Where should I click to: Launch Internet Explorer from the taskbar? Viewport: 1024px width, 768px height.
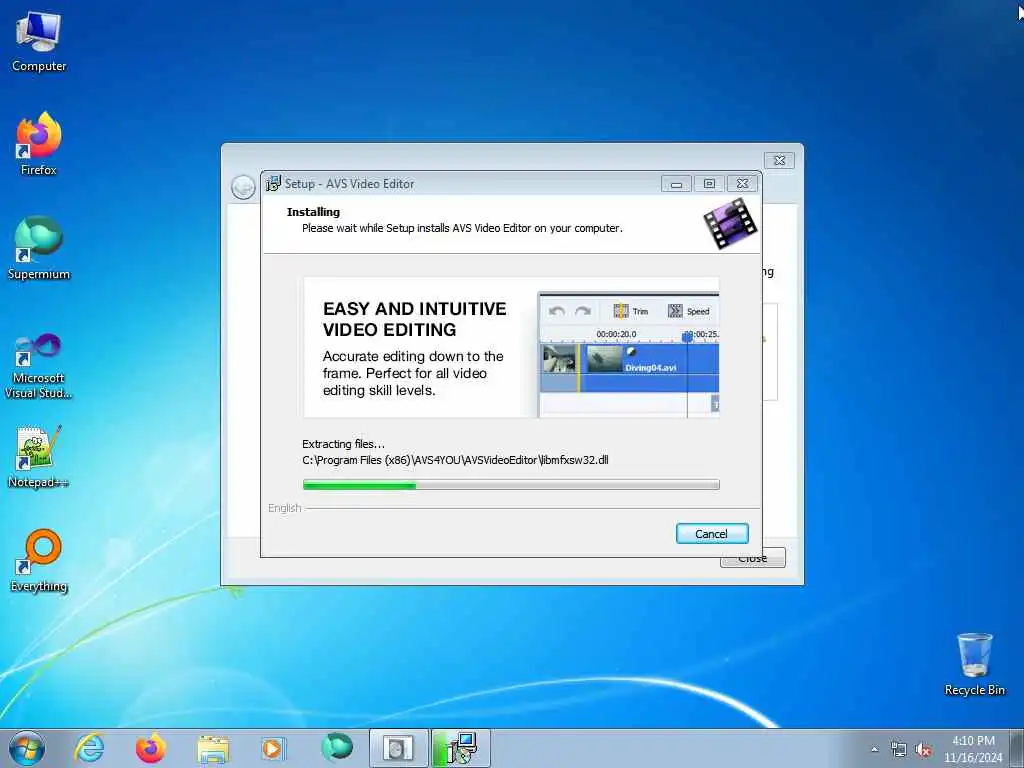89,748
